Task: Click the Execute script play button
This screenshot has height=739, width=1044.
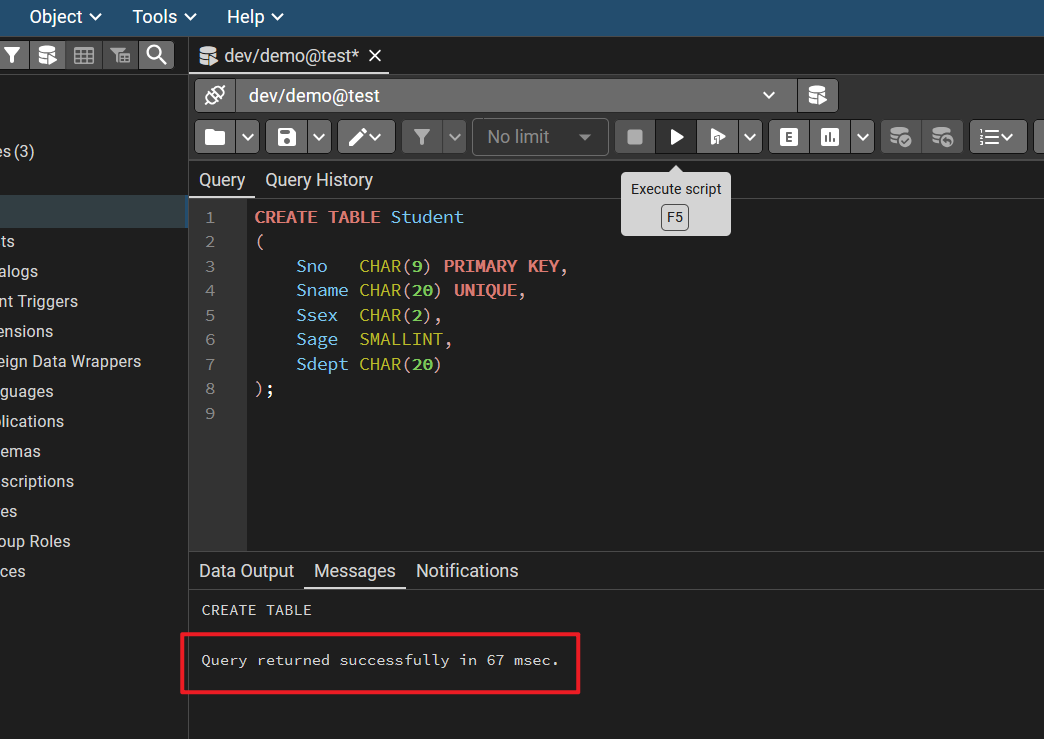Action: point(677,137)
